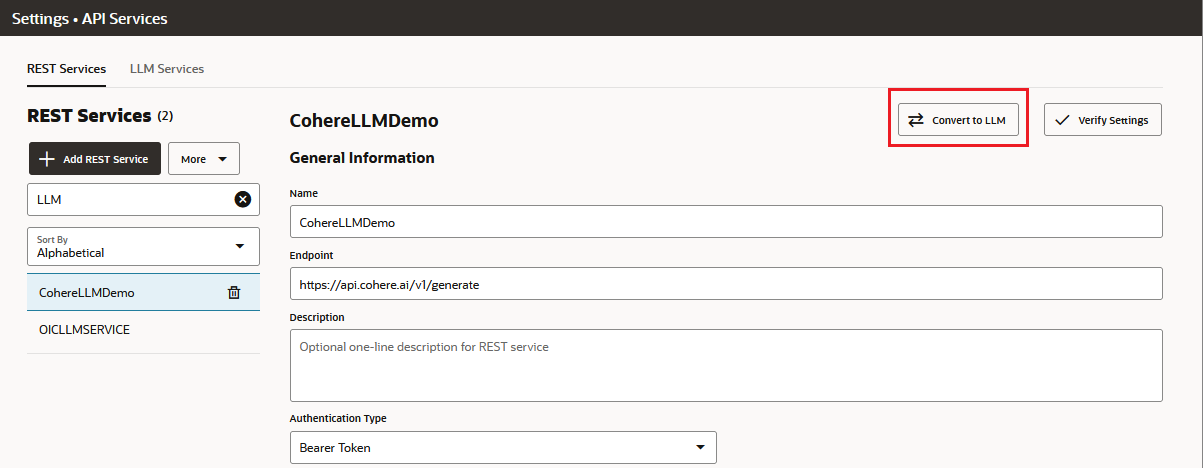Open the More dropdown menu
The height and width of the screenshot is (468, 1203).
[x=204, y=159]
